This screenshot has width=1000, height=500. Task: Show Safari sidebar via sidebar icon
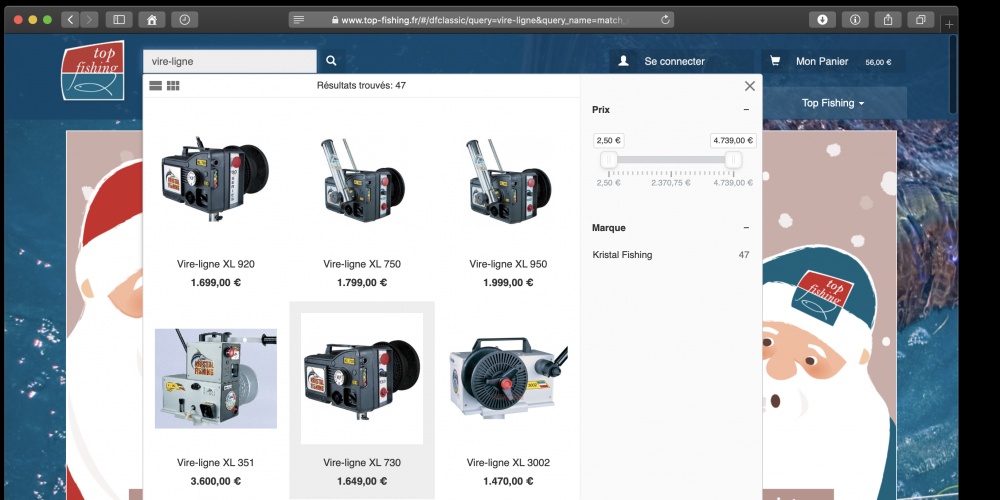coord(119,20)
